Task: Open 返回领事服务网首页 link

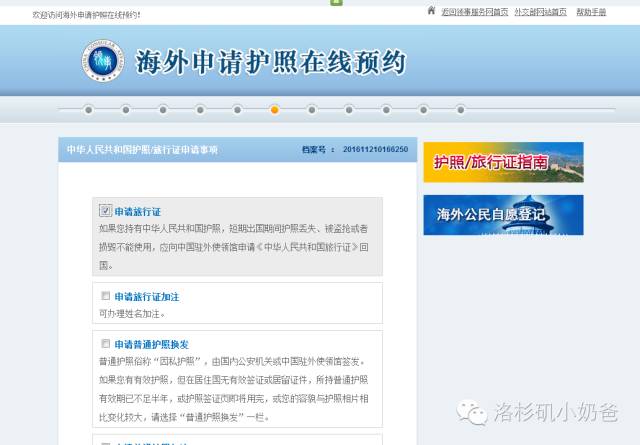Action: coord(475,12)
